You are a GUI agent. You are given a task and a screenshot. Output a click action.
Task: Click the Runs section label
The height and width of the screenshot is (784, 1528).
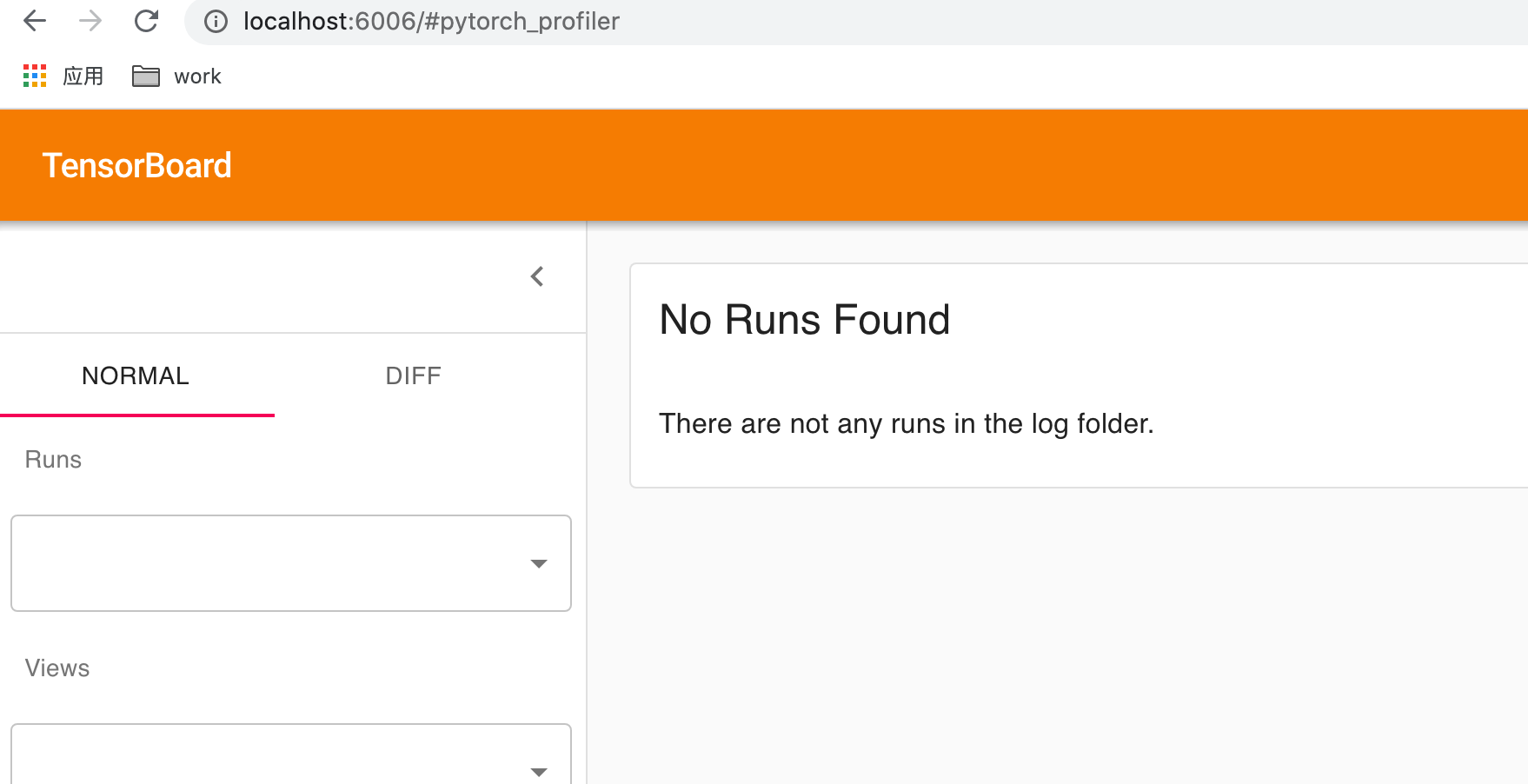point(52,459)
